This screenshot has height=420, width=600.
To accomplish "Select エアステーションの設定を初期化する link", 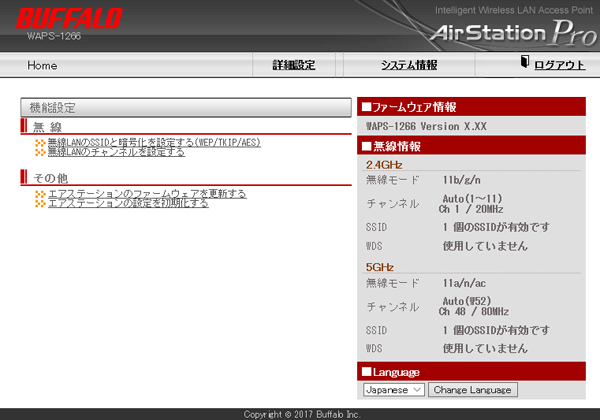I will (128, 202).
